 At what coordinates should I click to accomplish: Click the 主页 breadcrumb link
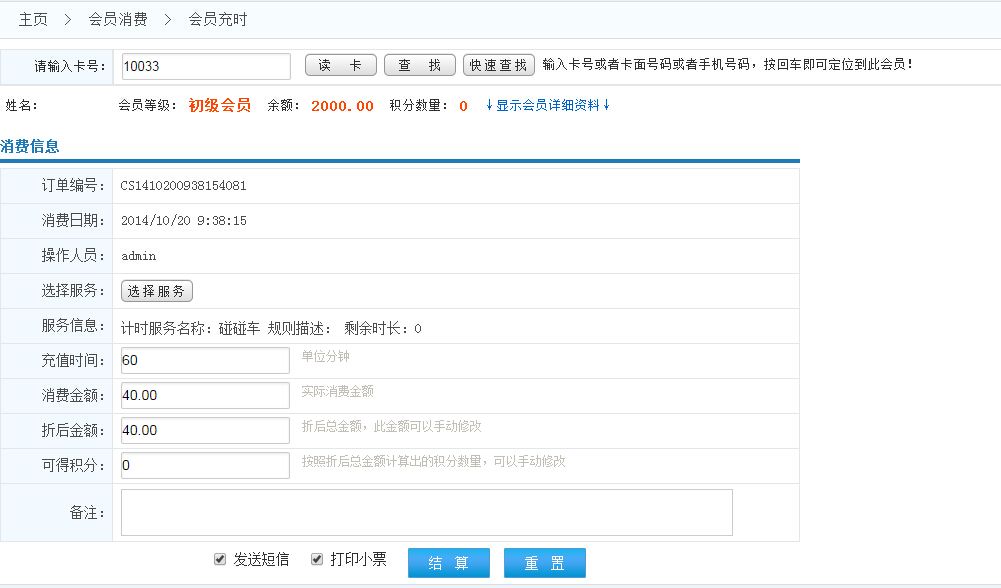[x=33, y=20]
